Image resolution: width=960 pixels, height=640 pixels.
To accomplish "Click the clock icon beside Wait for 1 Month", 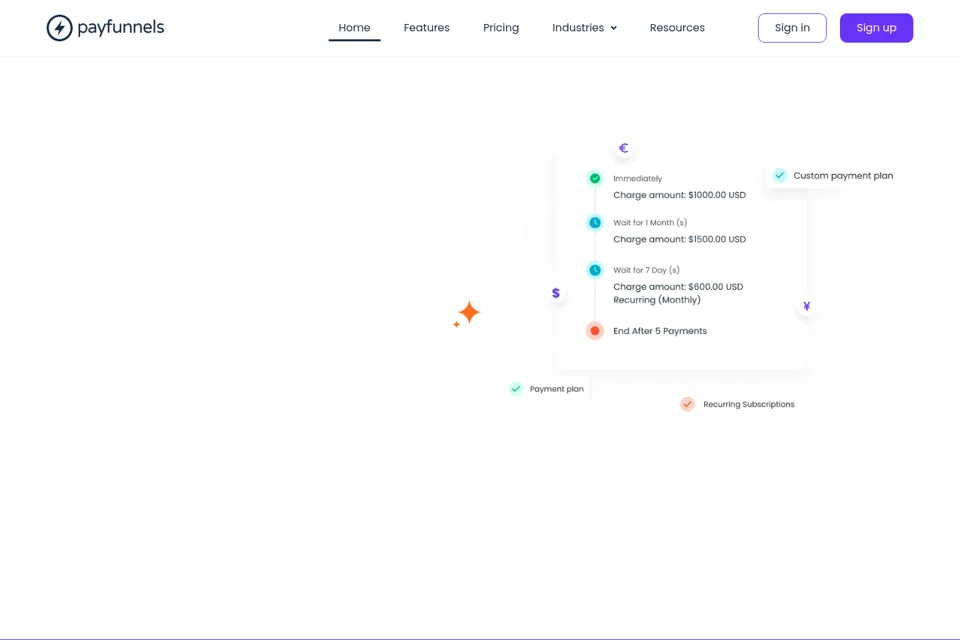I will [594, 223].
